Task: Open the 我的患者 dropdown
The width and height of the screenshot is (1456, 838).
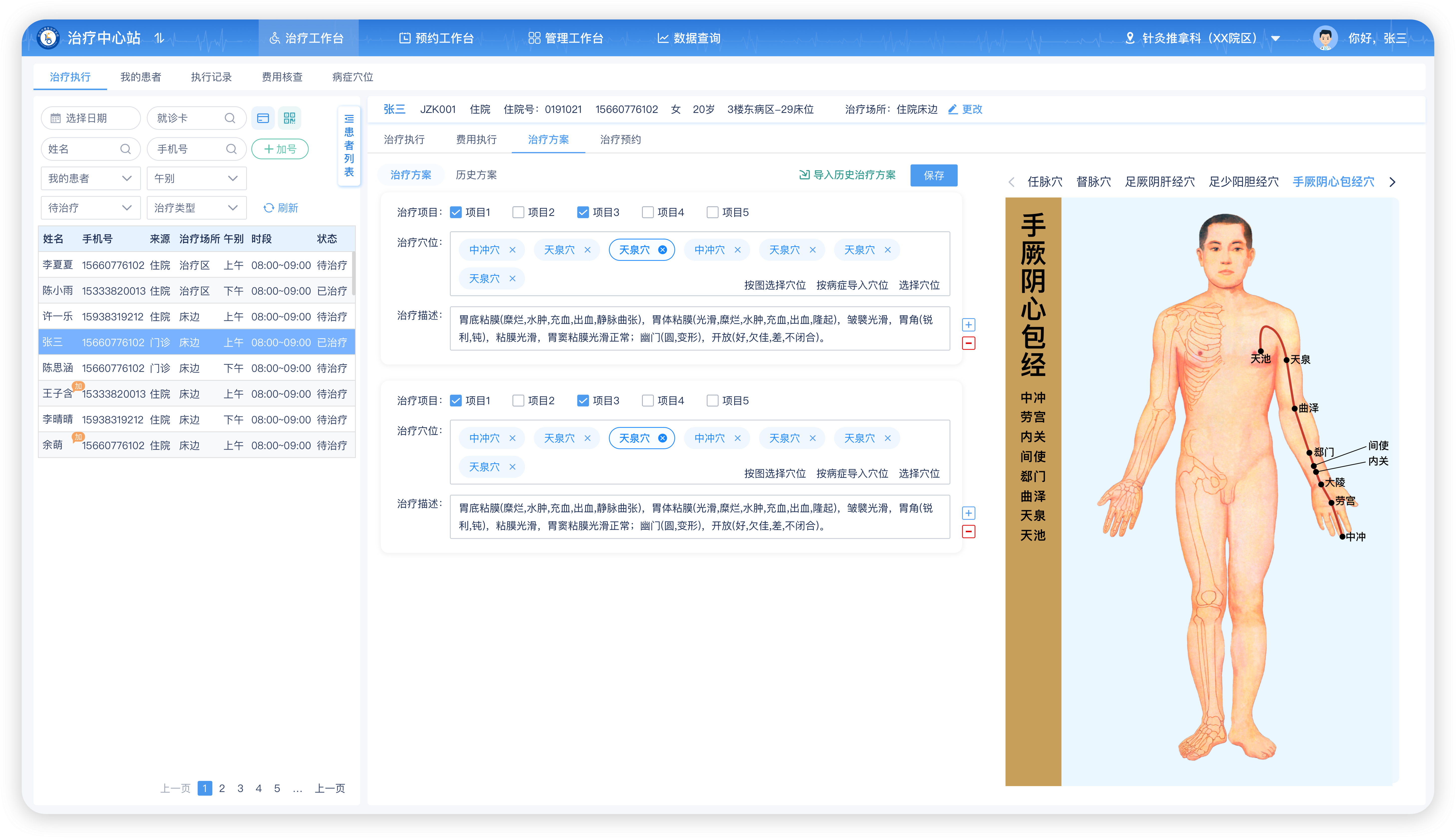Action: tap(90, 178)
